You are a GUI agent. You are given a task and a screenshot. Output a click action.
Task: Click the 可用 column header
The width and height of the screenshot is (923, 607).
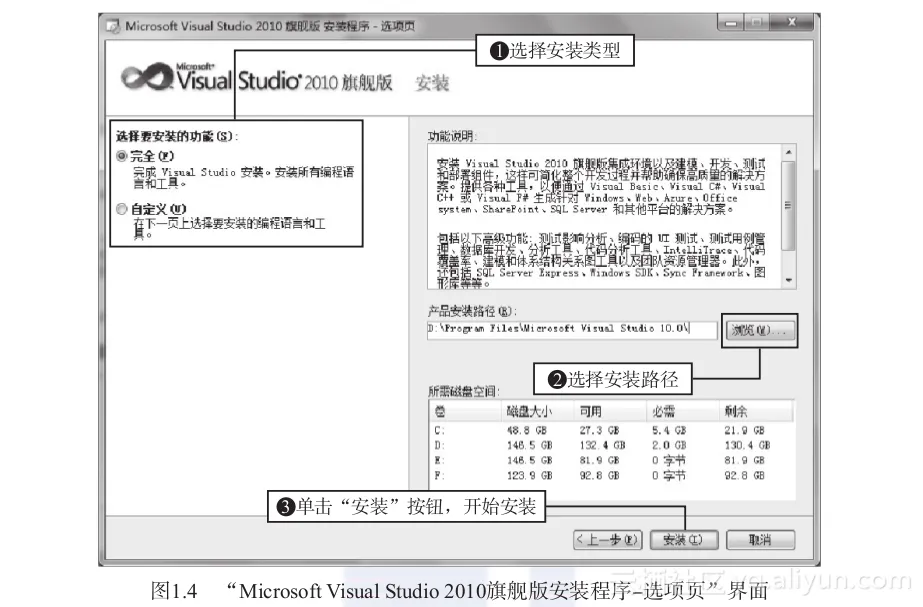[x=610, y=411]
